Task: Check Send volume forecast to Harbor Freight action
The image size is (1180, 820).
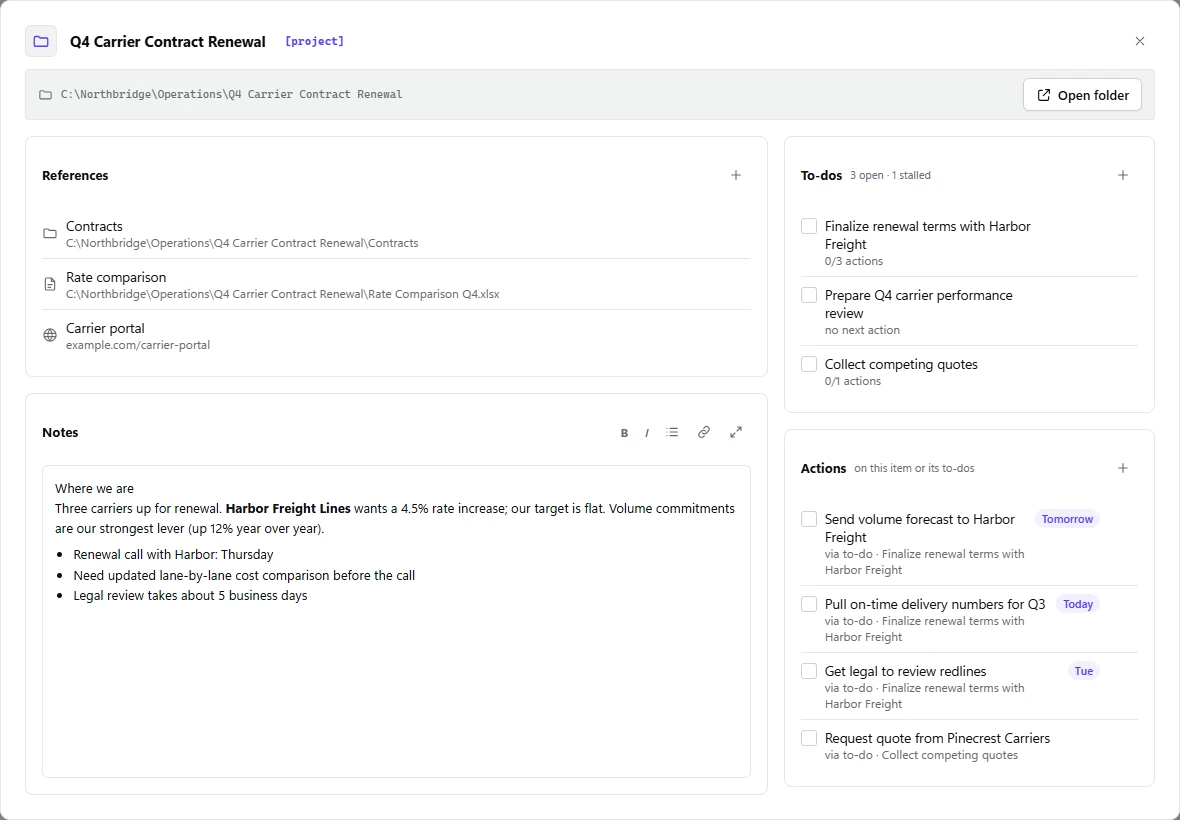Action: point(809,519)
